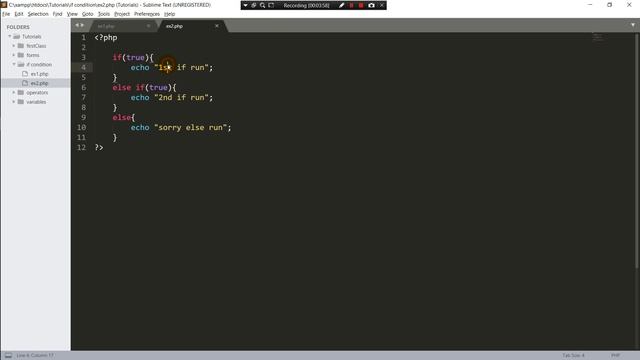
Task: Click line number 12 in gutter
Action: 81,147
